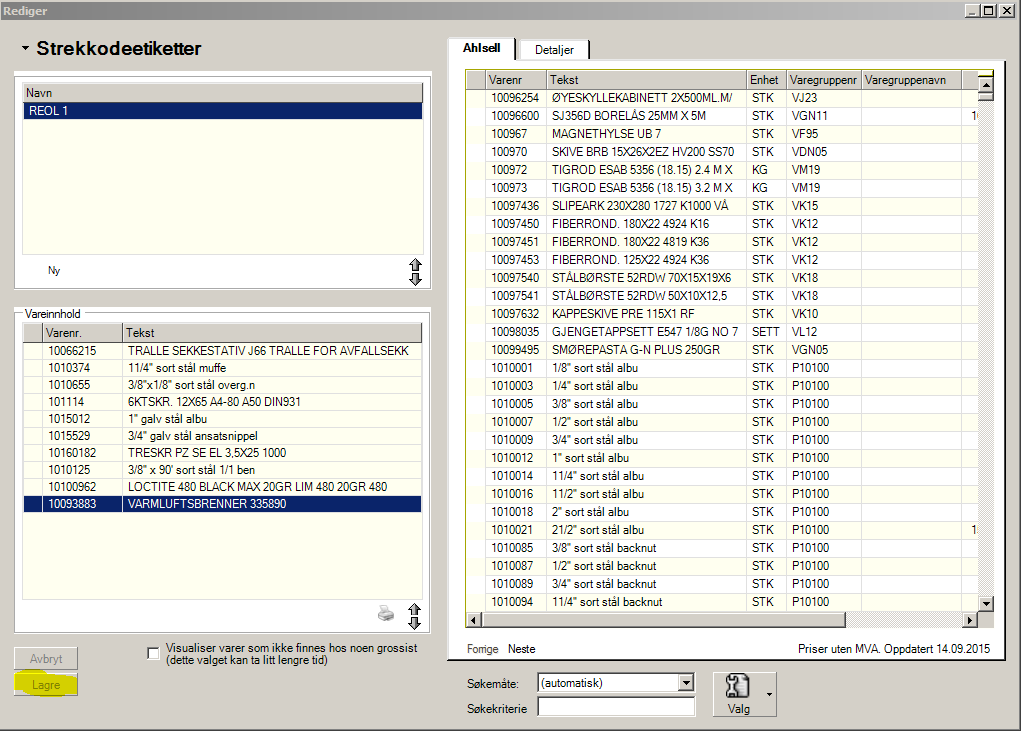Click the Varenr. header in Vareinnhold list

coord(82,333)
